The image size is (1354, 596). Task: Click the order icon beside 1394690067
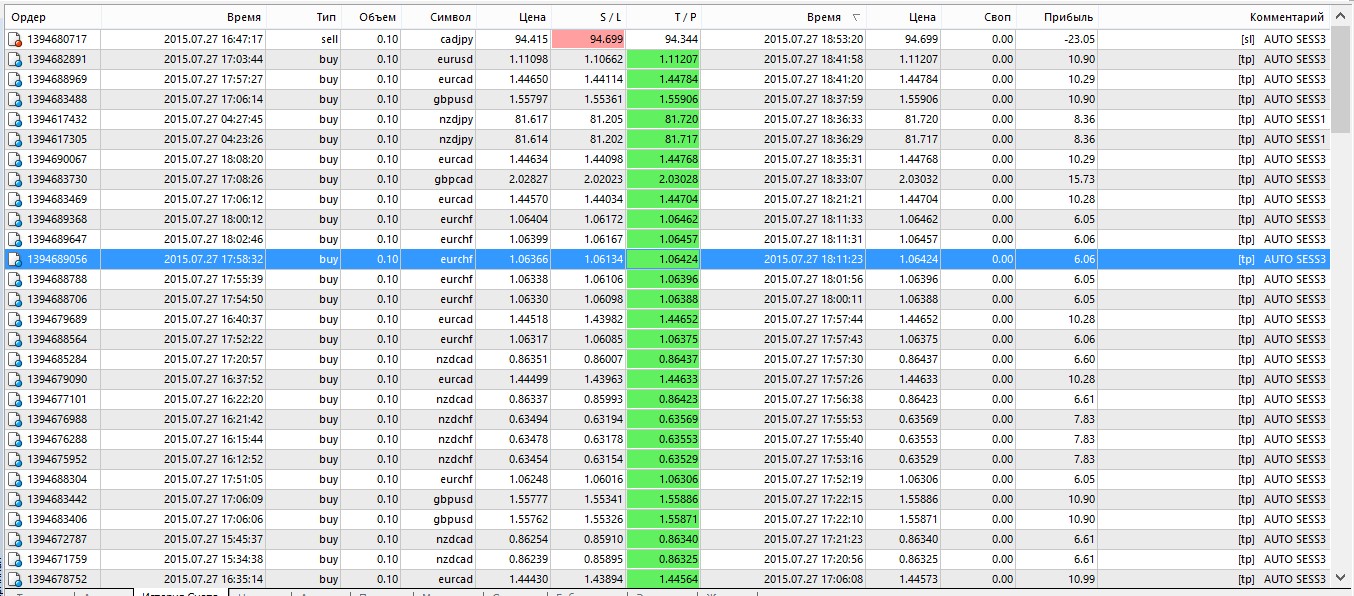pyautogui.click(x=15, y=159)
